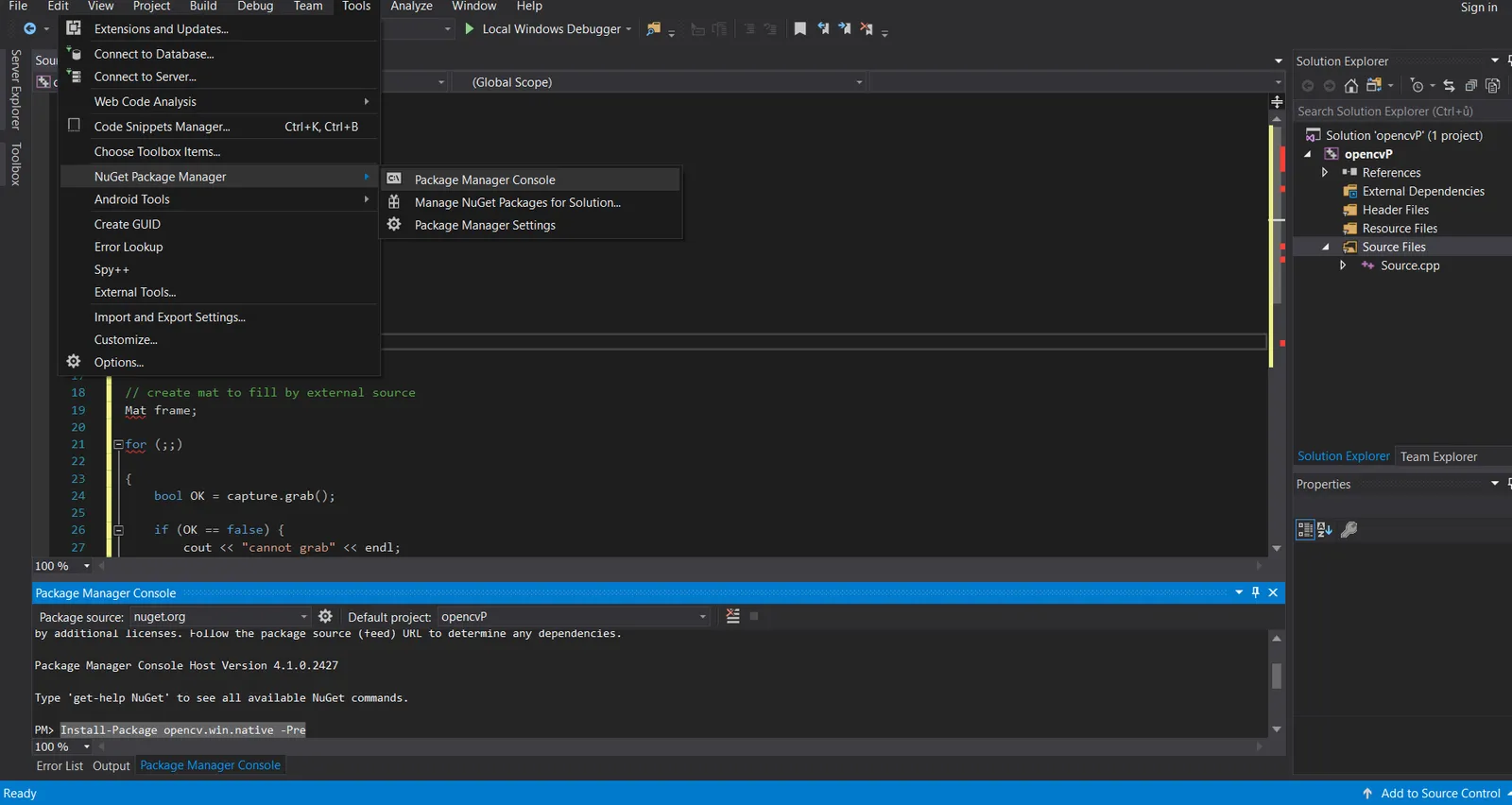
Task: Click the Find in Files toolbar icon
Action: [x=653, y=29]
